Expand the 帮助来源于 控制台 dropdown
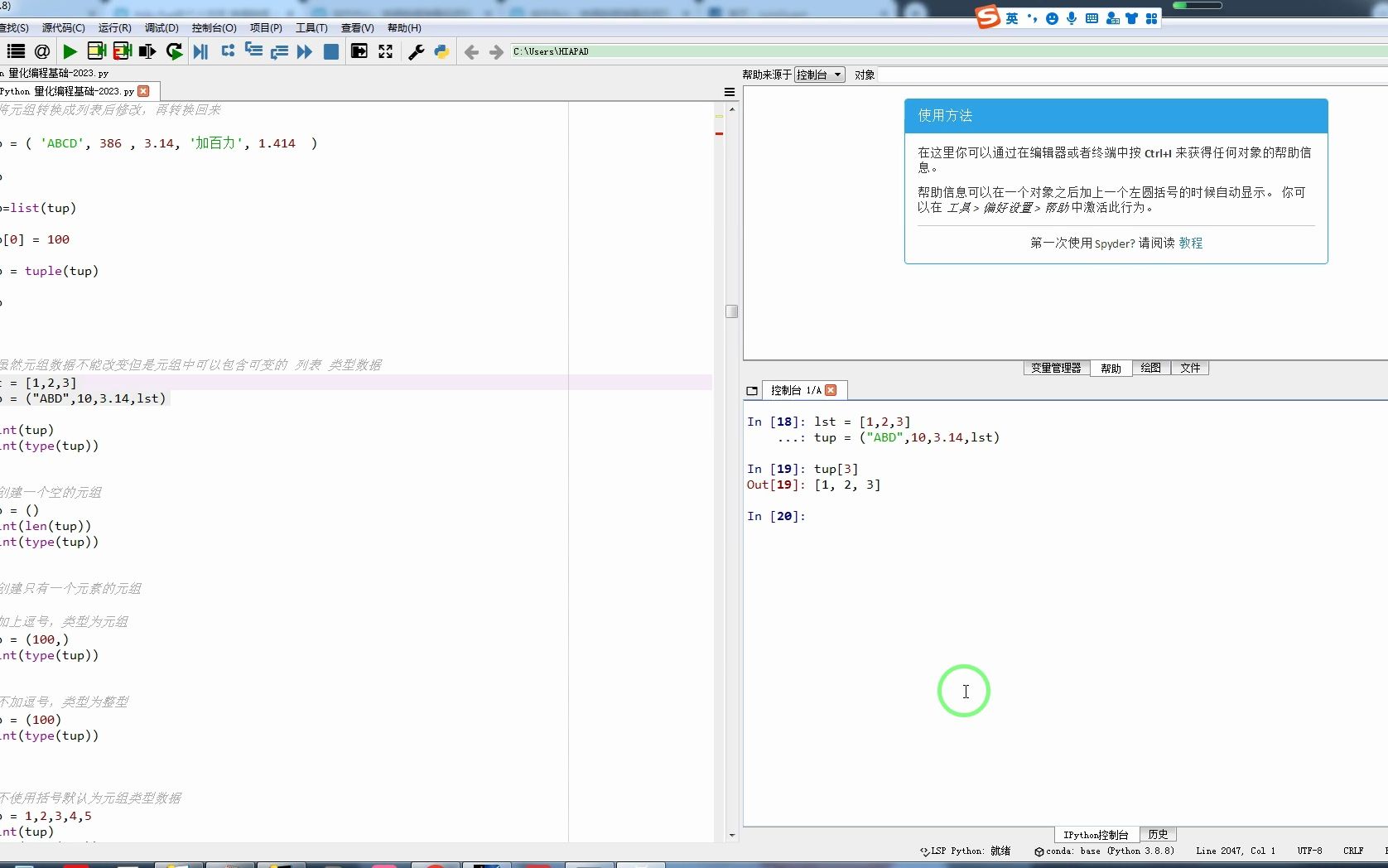This screenshot has width=1388, height=868. pyautogui.click(x=819, y=75)
